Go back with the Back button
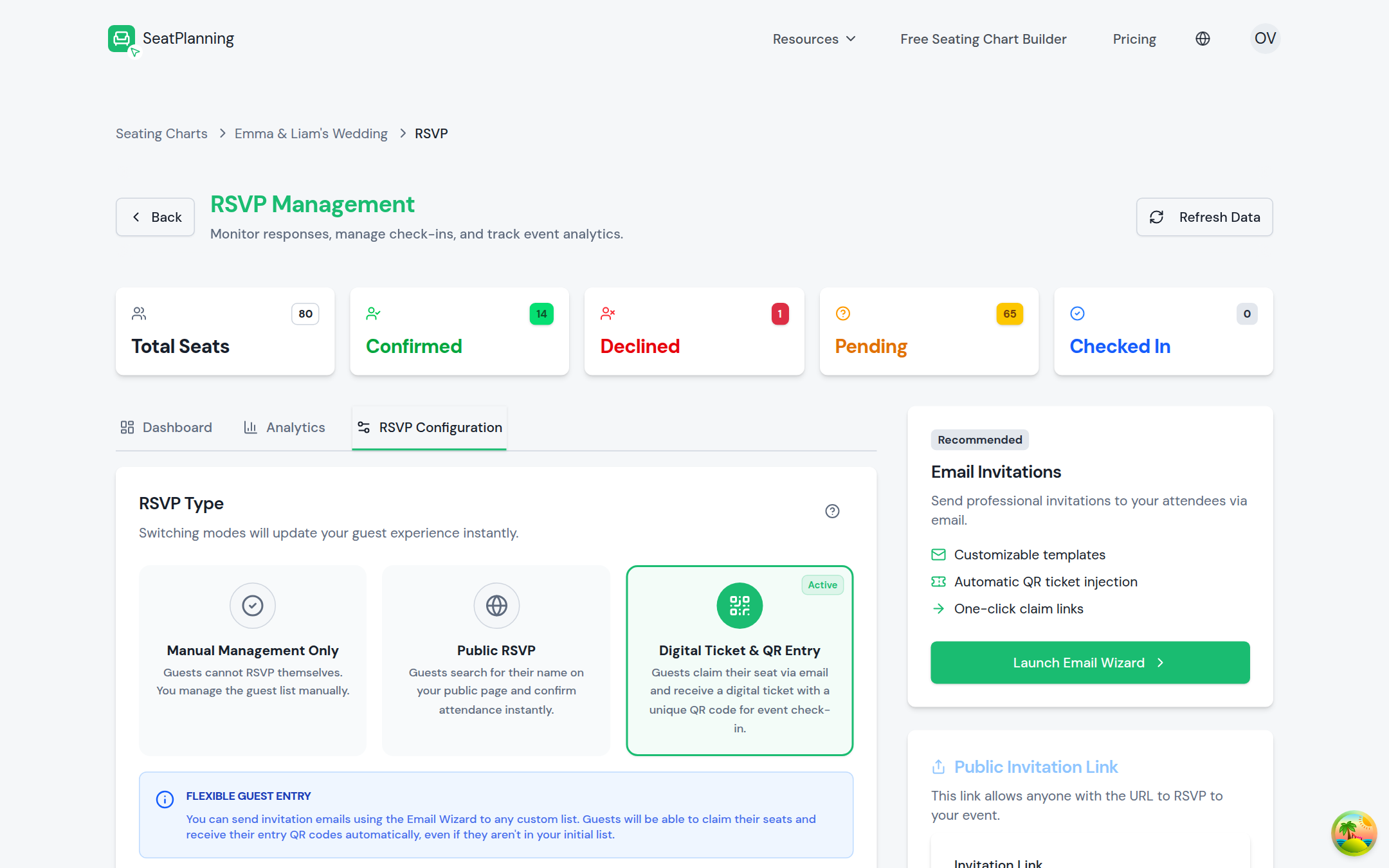Viewport: 1389px width, 868px height. click(x=155, y=217)
